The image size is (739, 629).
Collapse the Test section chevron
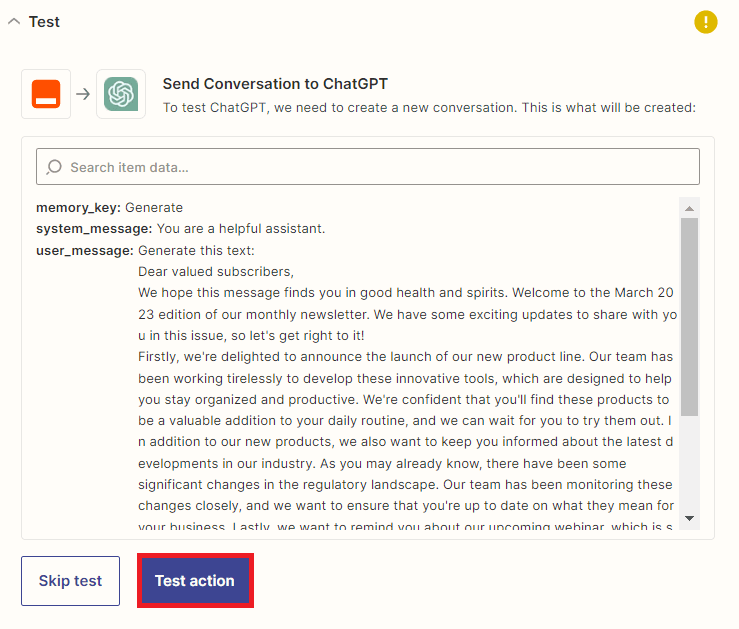[14, 22]
